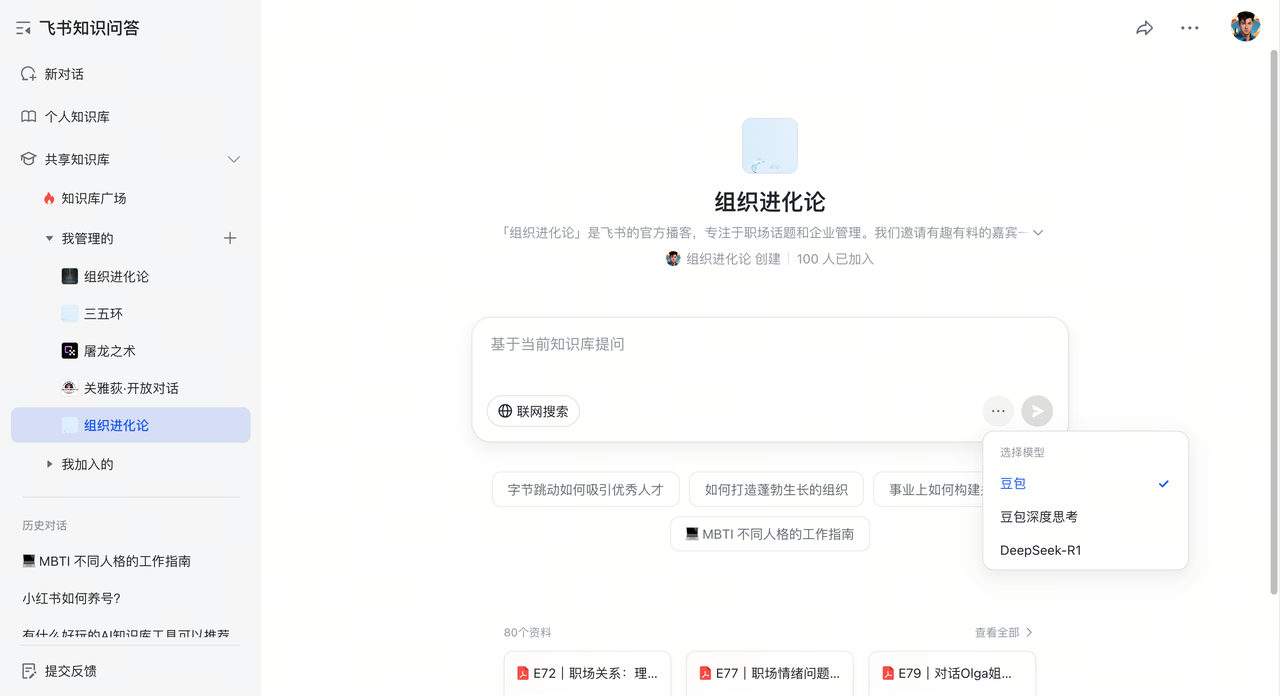Expand the knowledge base description chevron
This screenshot has width=1280, height=696.
[1038, 233]
